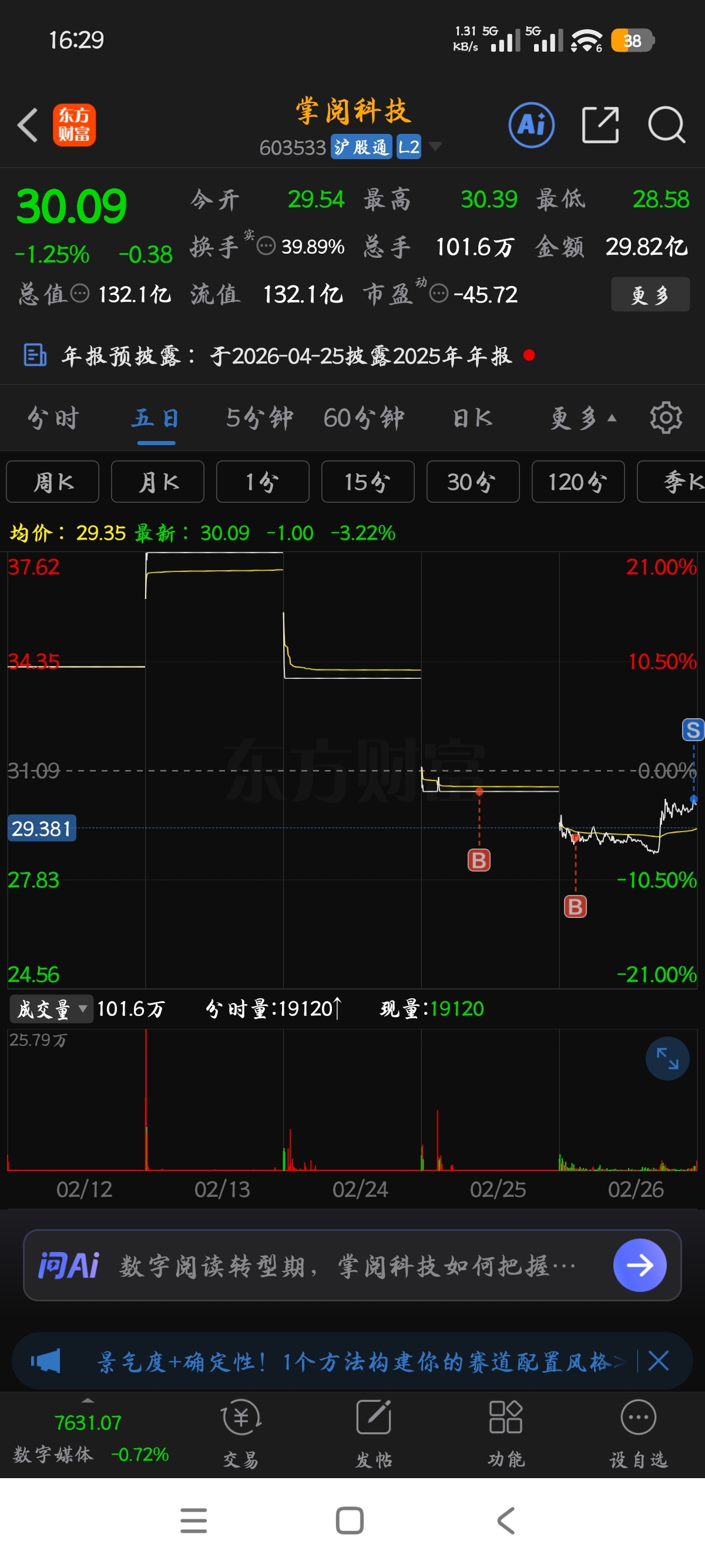This screenshot has height=1568, width=705.
Task: Tap the 02/24 date label
Action: click(x=360, y=1189)
